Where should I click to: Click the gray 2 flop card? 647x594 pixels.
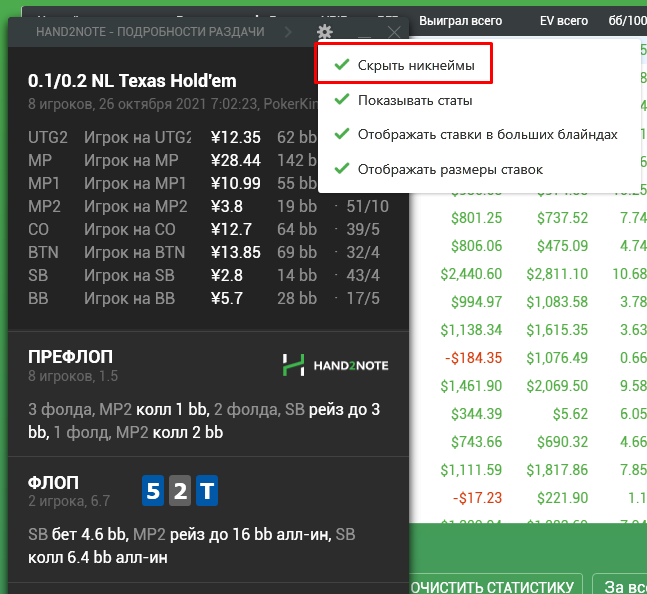[180, 490]
